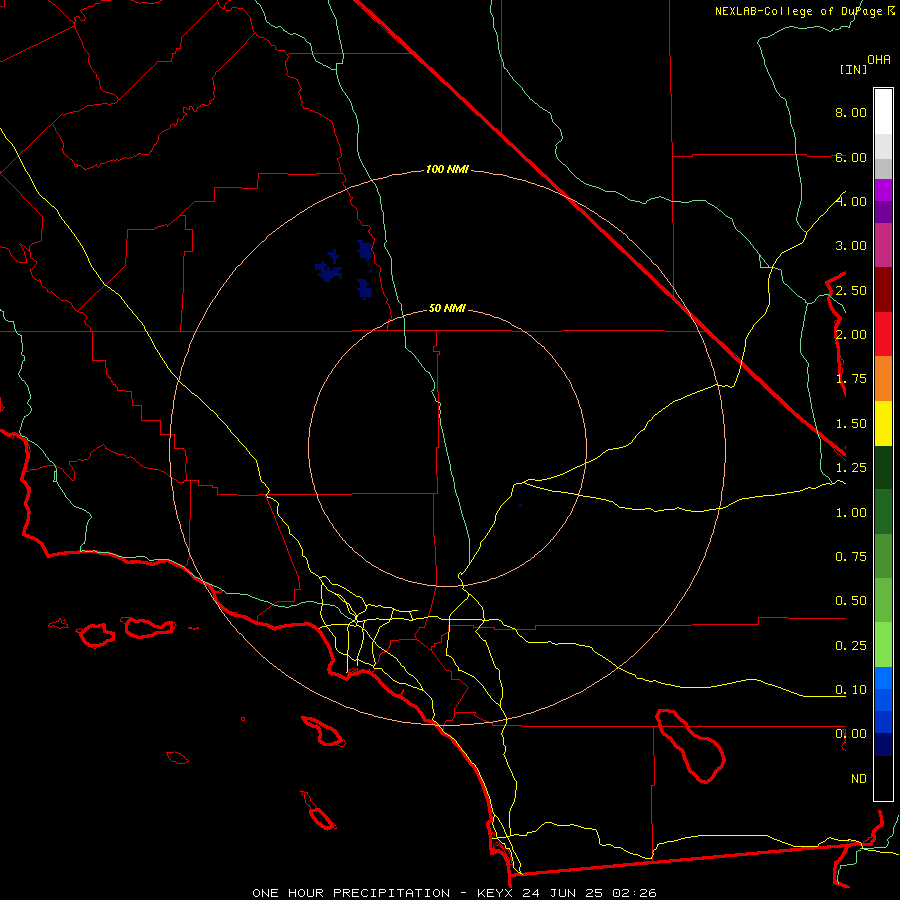Viewport: 900px width, 900px height.
Task: Select the bright magenta swatch above 4.00
Action: click(883, 190)
